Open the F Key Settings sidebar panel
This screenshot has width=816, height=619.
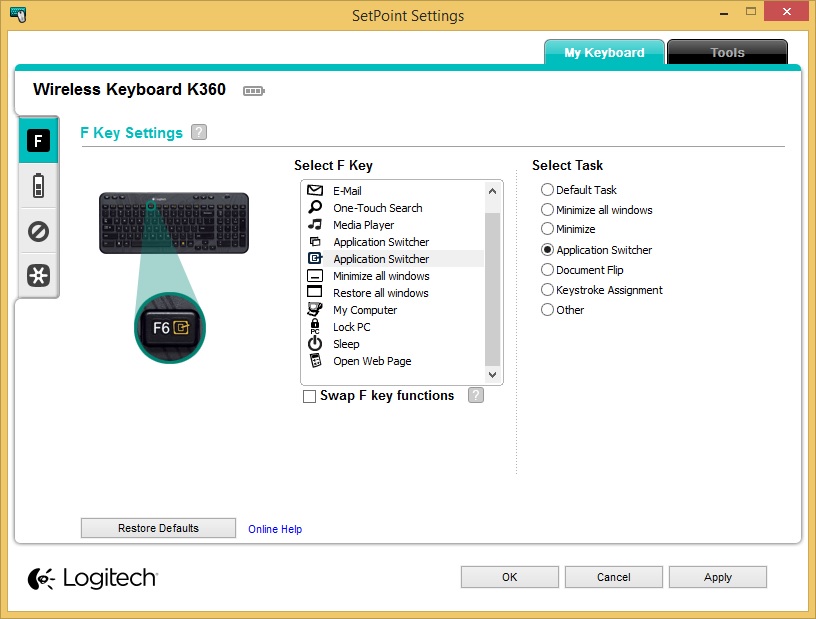click(39, 141)
